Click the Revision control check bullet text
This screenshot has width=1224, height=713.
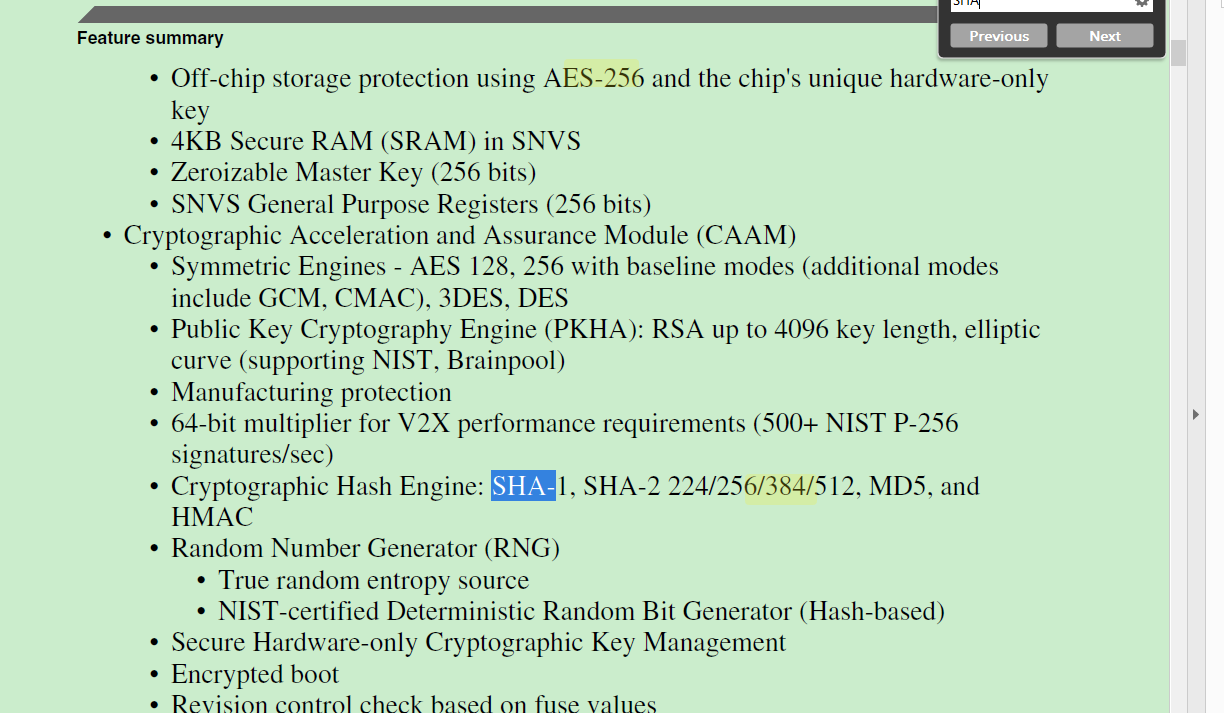point(413,704)
